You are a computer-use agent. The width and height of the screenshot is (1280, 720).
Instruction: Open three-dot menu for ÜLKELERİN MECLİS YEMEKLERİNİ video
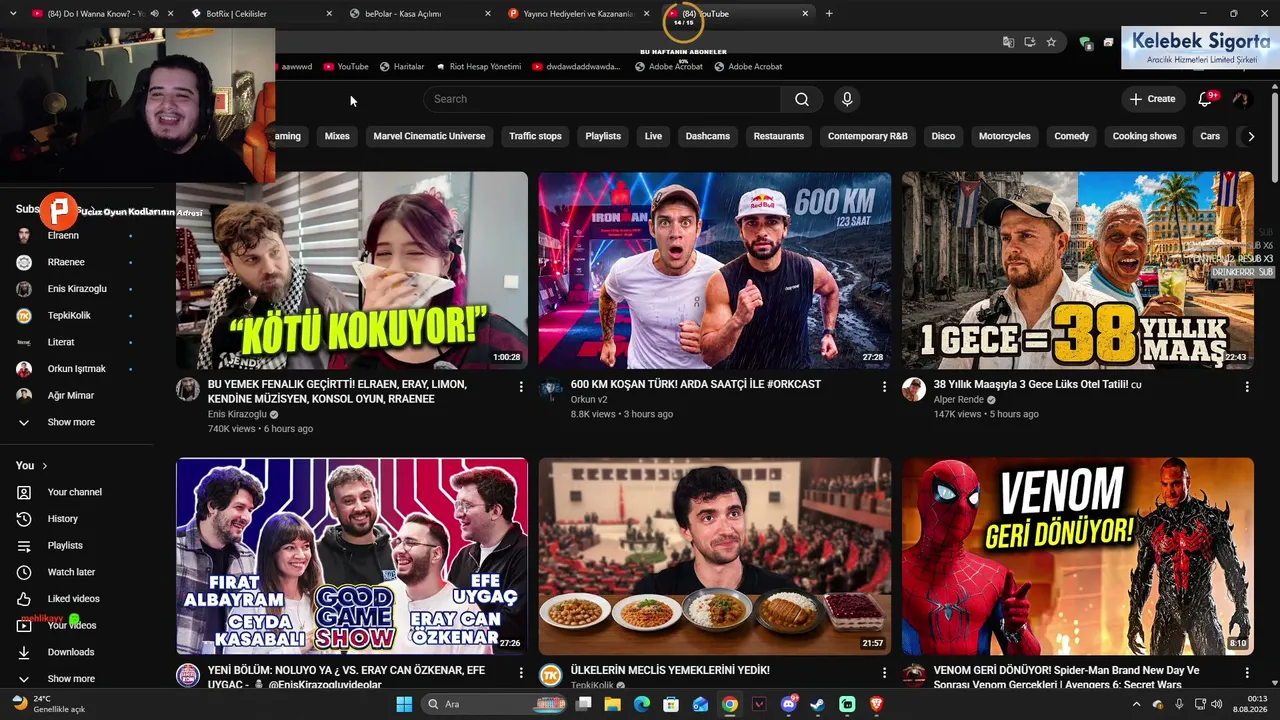pos(884,672)
